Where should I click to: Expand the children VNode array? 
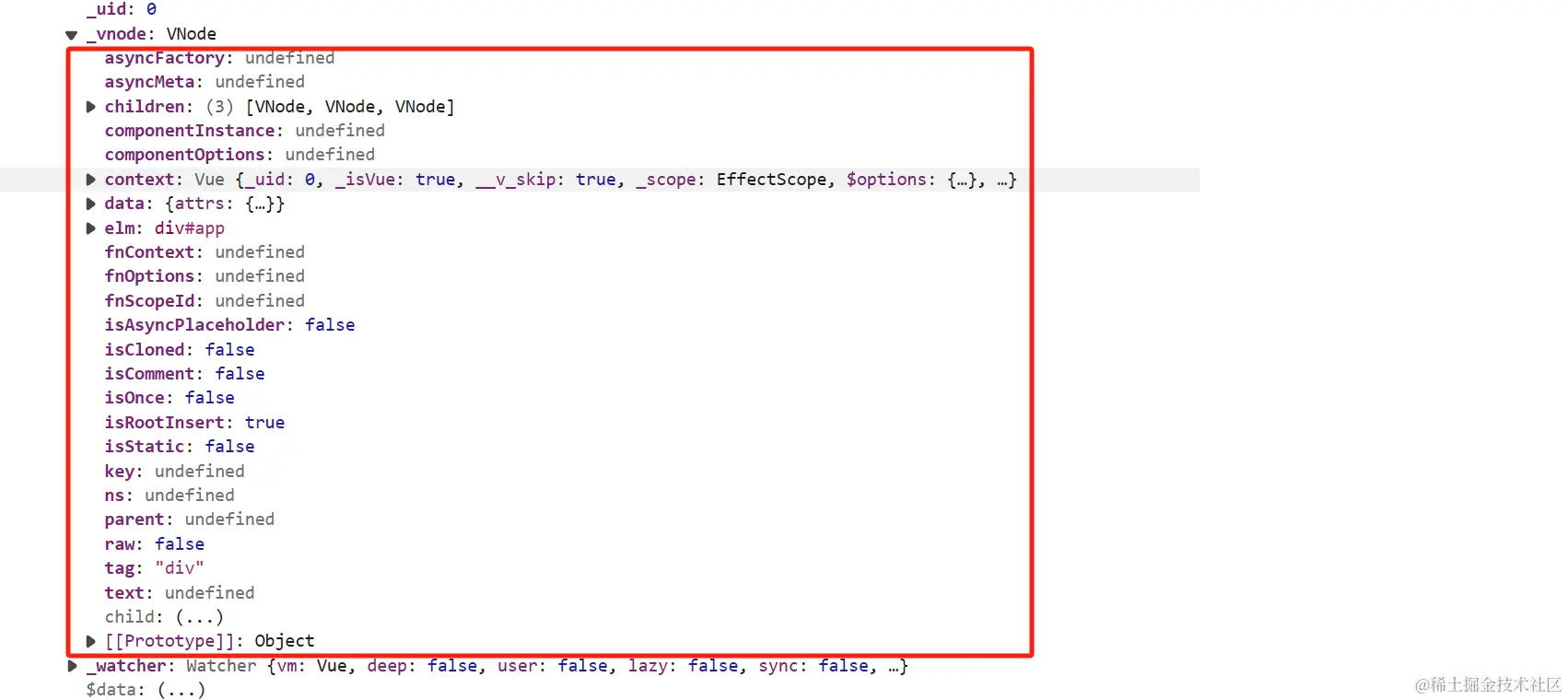91,107
